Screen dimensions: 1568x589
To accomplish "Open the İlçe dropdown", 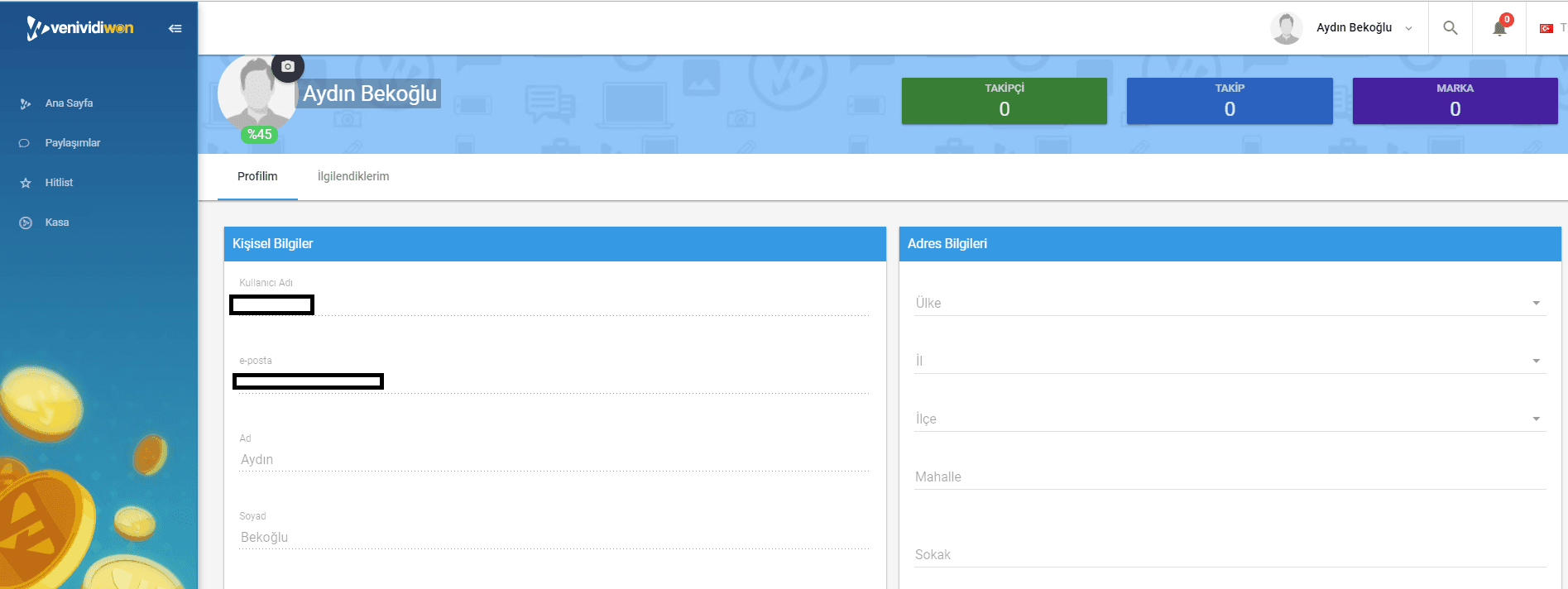I will click(x=1230, y=419).
